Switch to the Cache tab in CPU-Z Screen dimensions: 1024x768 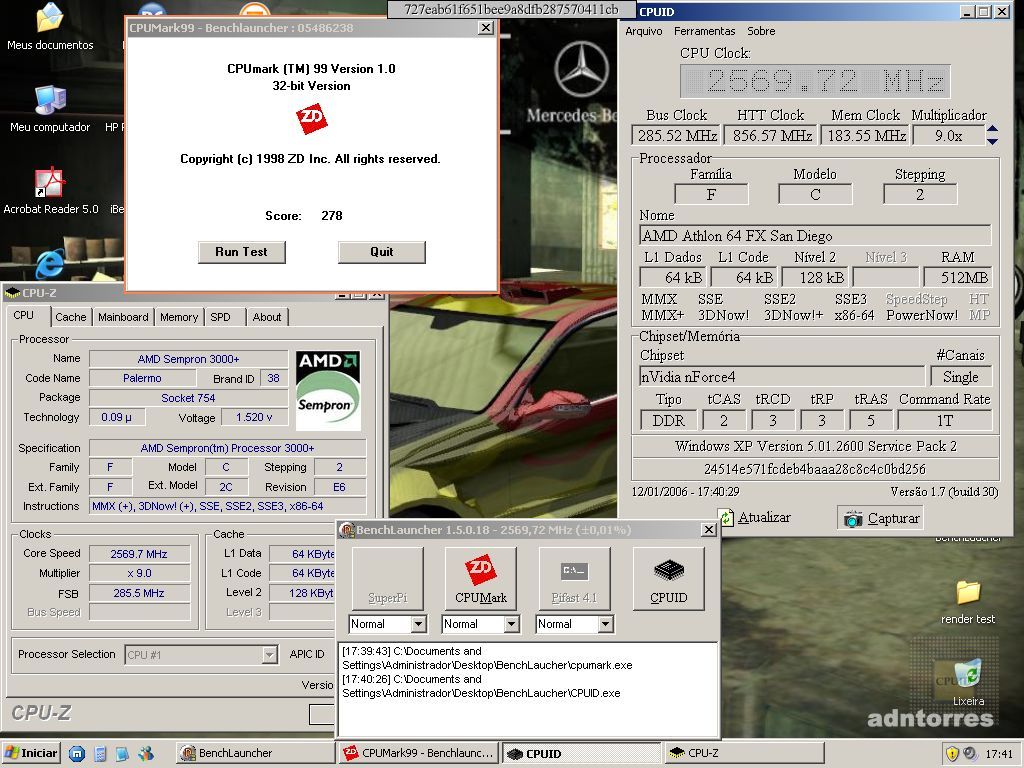click(71, 317)
